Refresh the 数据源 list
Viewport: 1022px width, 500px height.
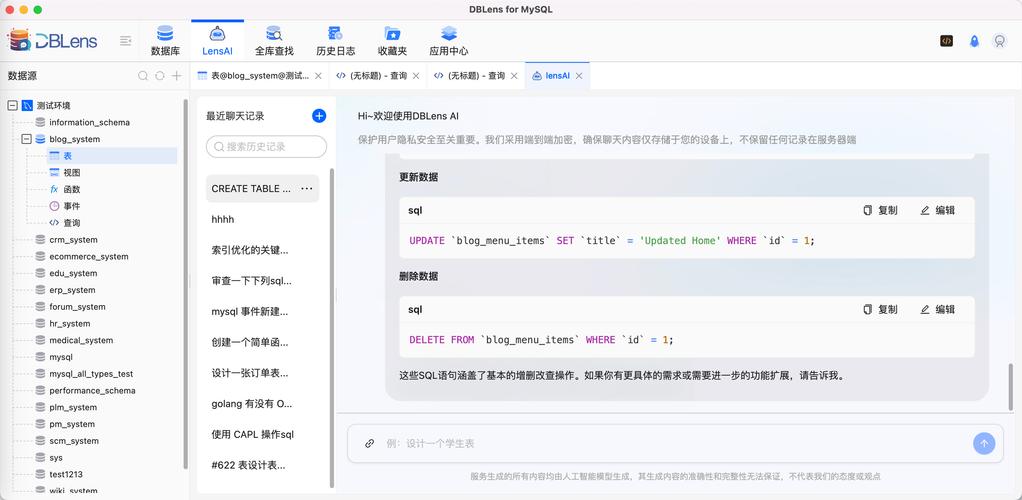point(160,76)
